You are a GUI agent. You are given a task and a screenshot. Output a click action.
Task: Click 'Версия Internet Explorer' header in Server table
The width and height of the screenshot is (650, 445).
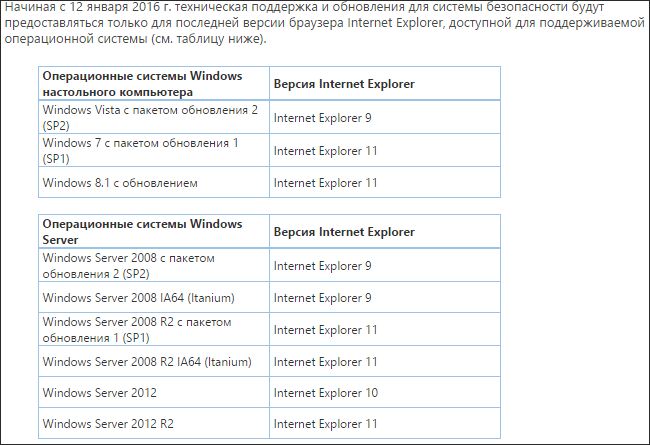(x=344, y=232)
